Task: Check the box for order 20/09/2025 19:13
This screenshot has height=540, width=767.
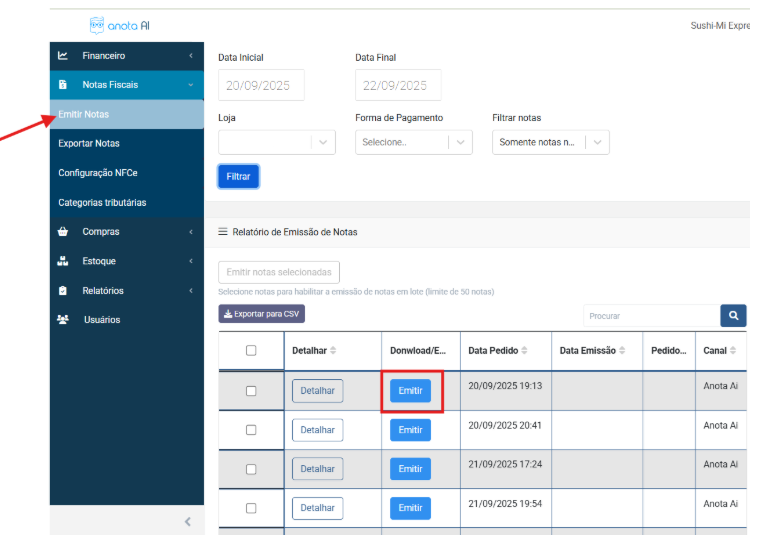Action: click(x=251, y=391)
